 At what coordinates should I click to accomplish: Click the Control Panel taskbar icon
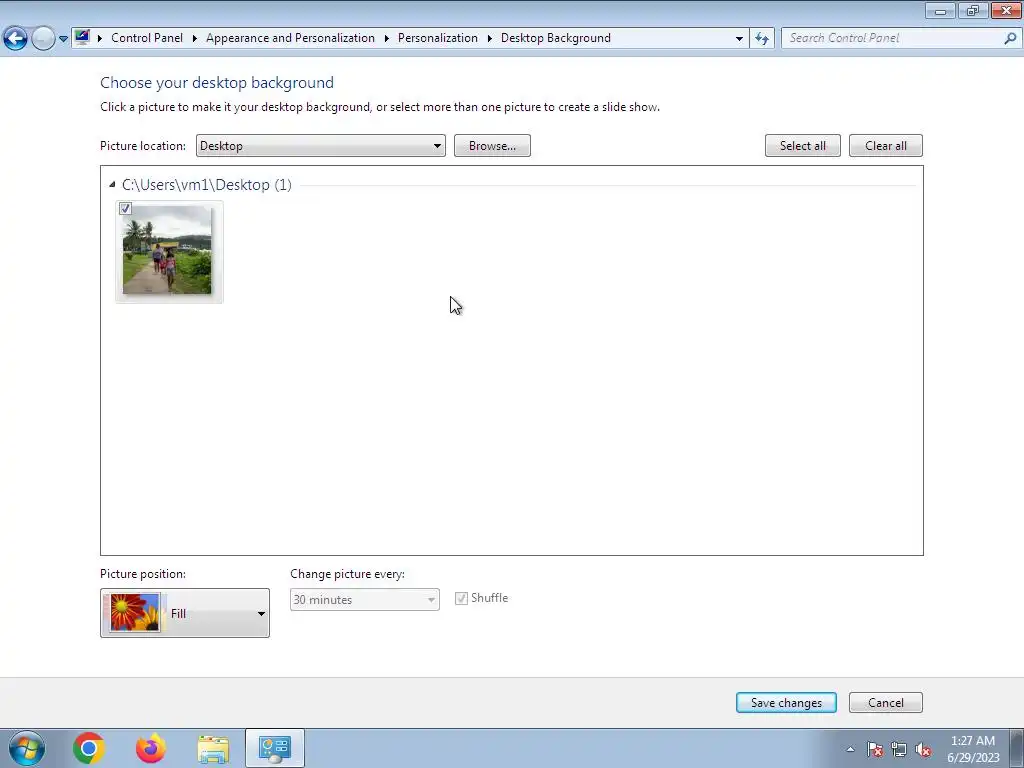coord(275,748)
